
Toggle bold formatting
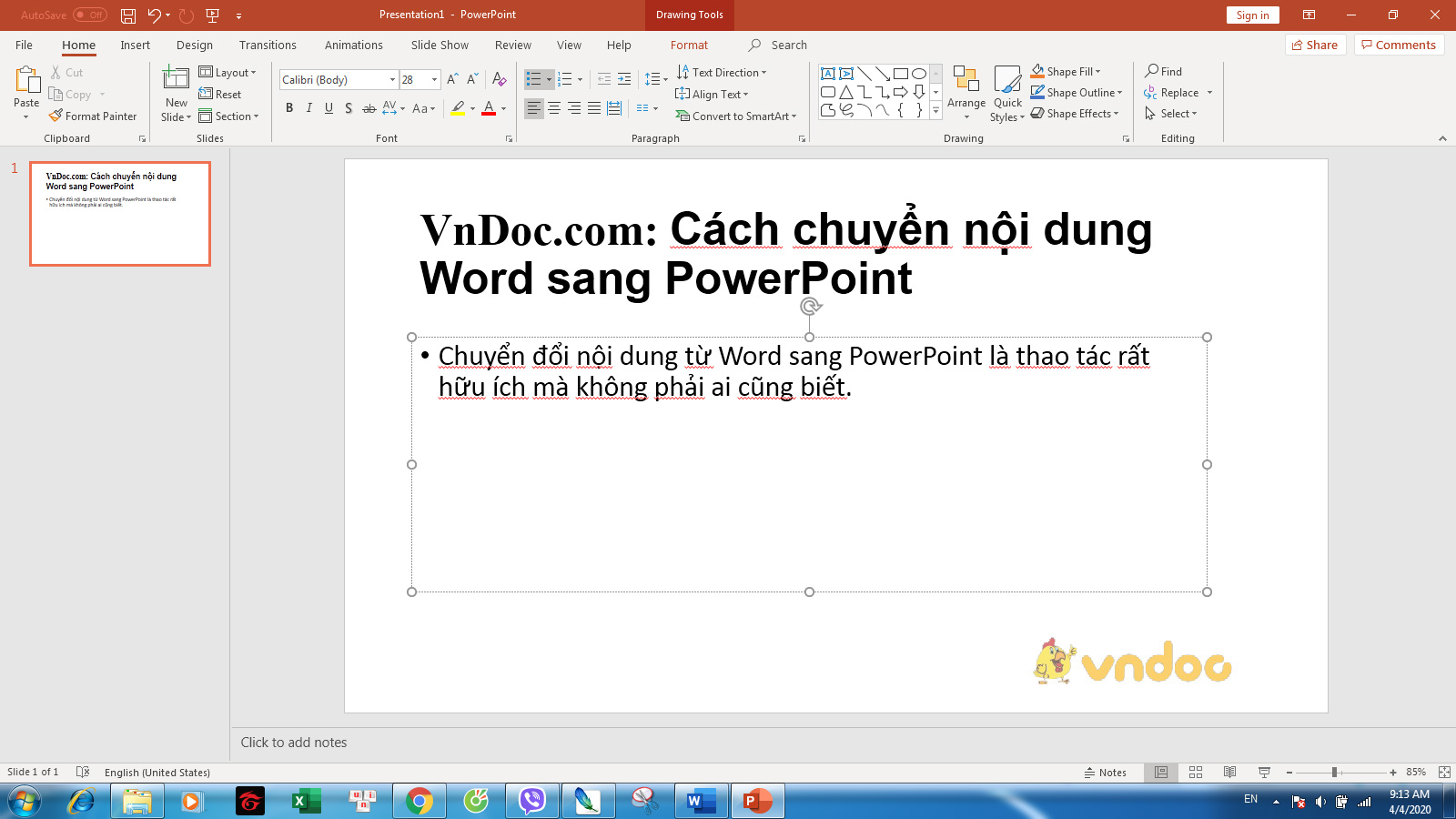pos(289,107)
